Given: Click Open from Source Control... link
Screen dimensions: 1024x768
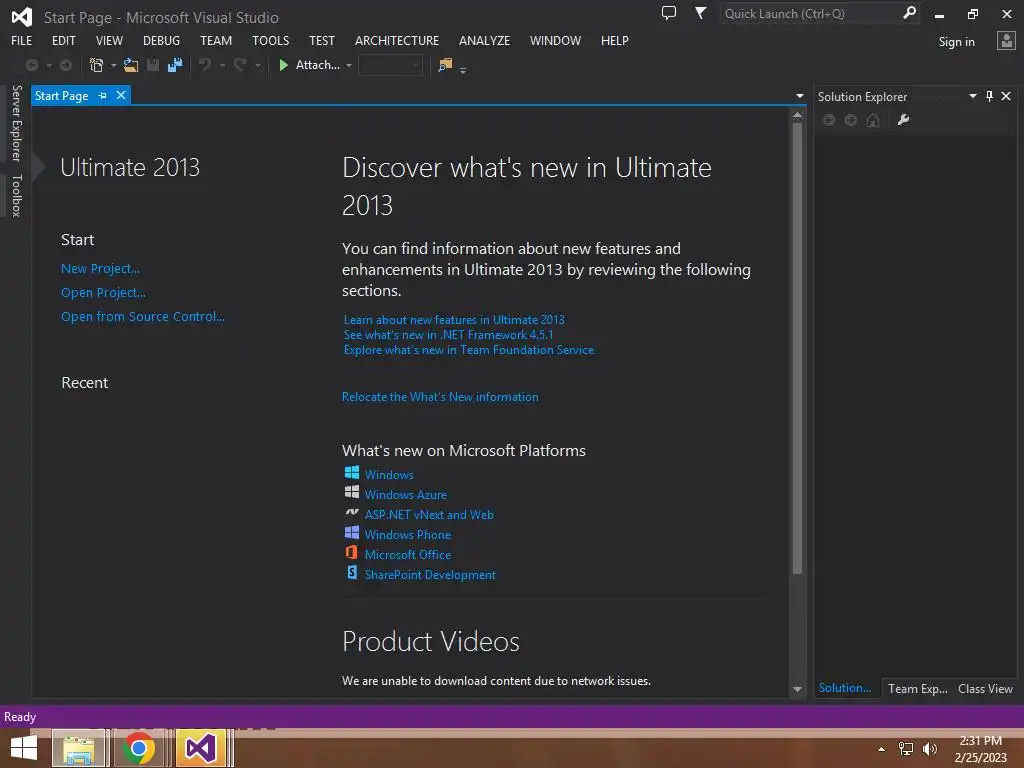Looking at the screenshot, I should click(x=142, y=316).
